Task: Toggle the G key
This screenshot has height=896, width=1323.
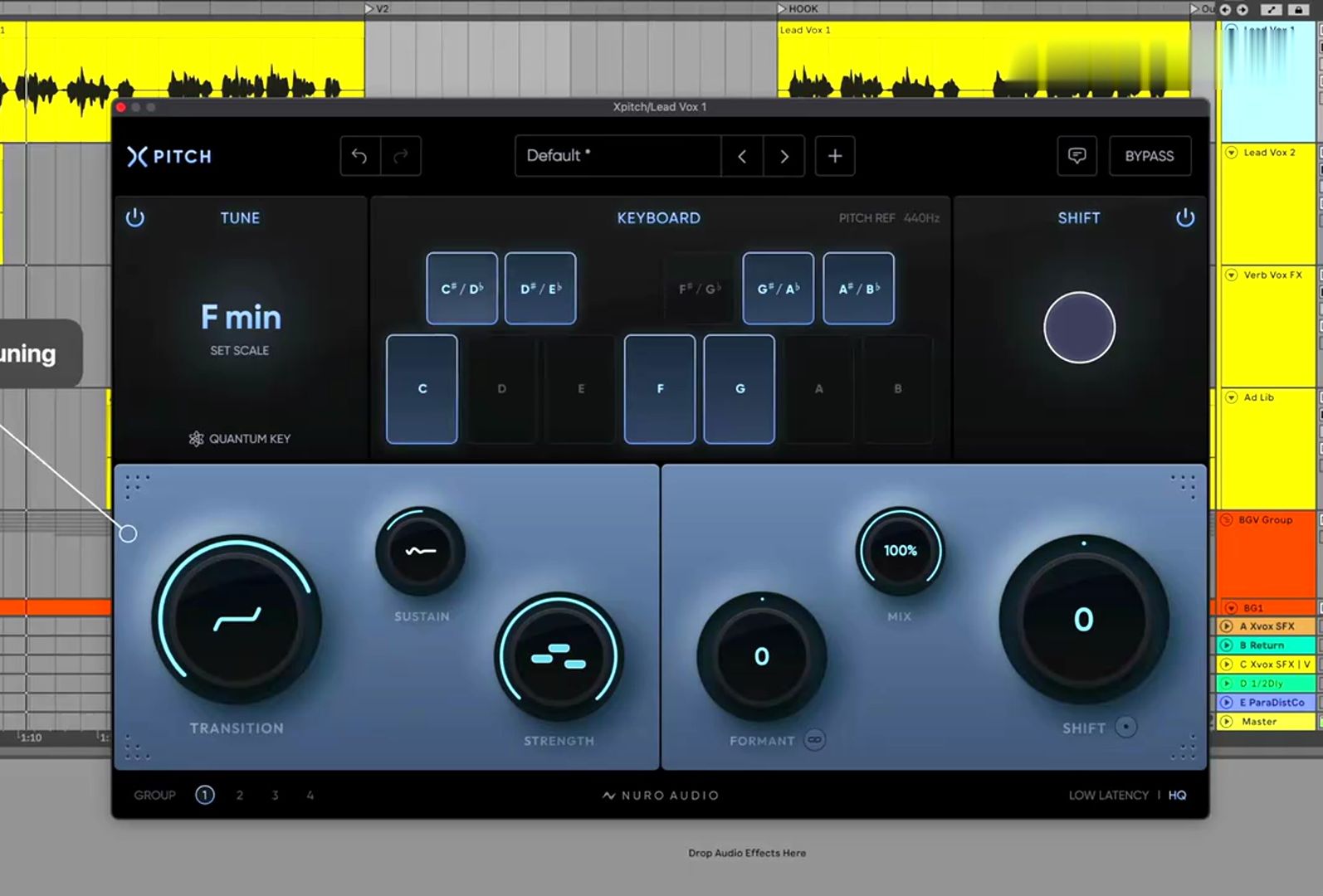Action: (740, 389)
